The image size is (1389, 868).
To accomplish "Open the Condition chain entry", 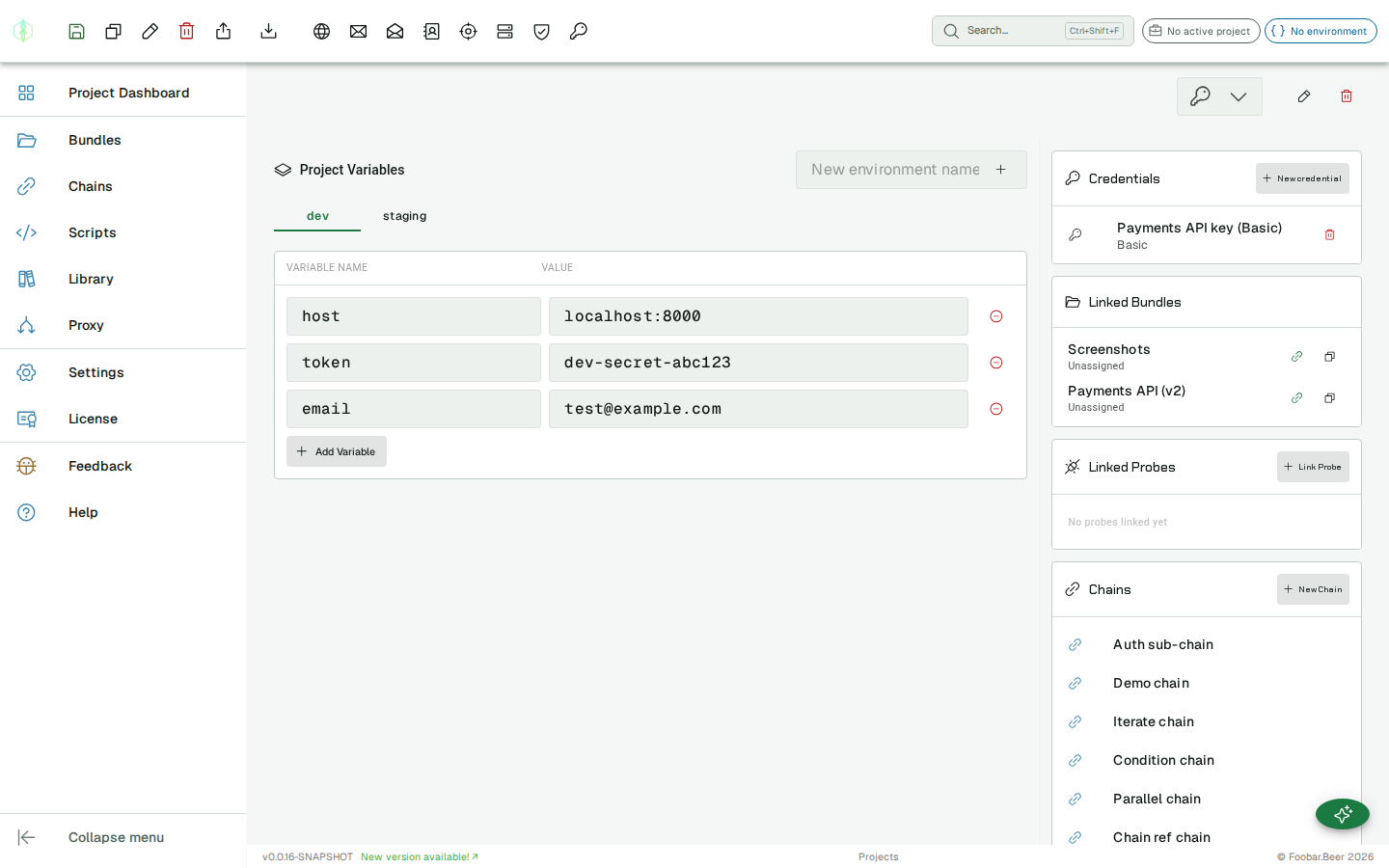I will pos(1207,760).
